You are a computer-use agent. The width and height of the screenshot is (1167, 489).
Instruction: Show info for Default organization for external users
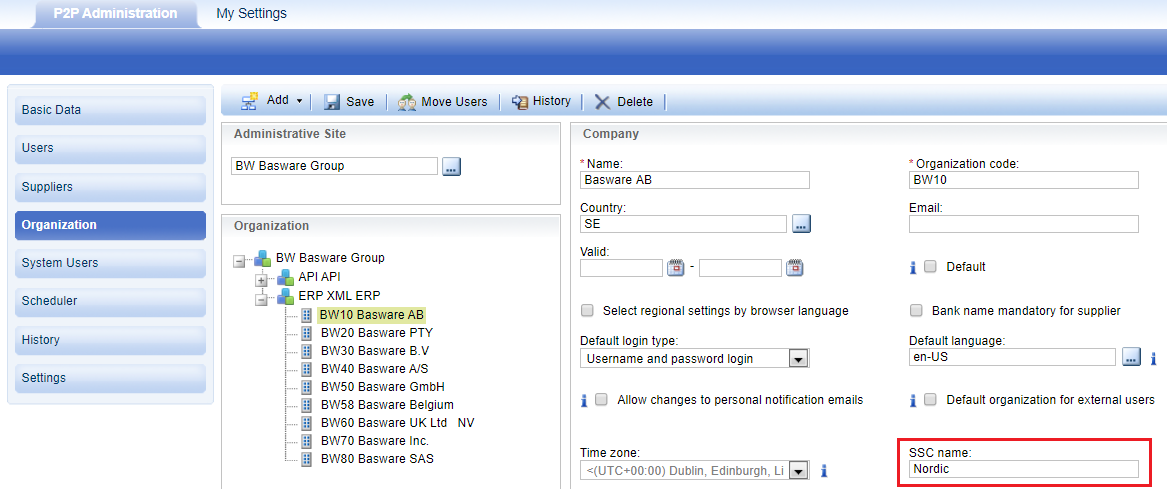pos(913,401)
